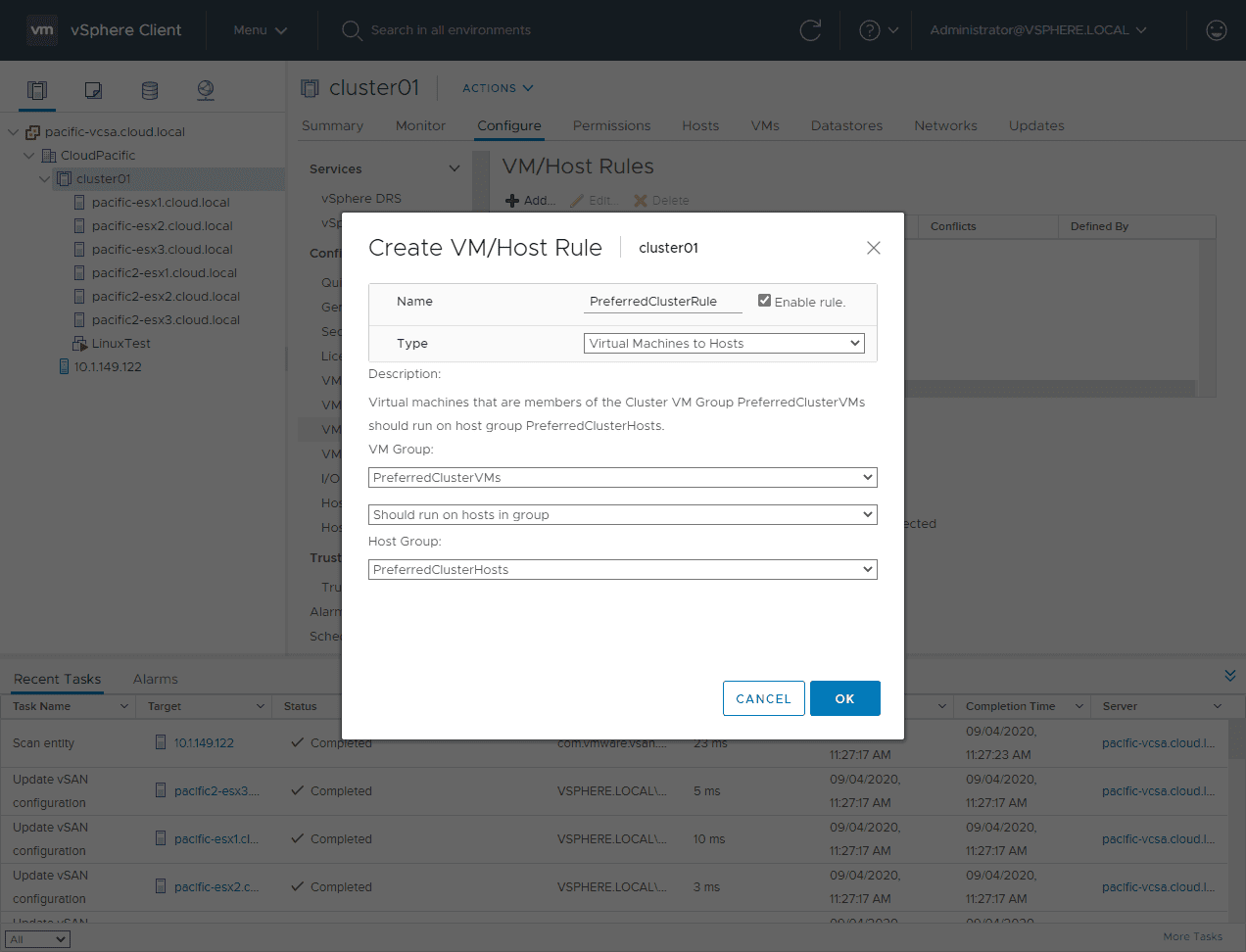
Task: Select pacific2-esx1.cloud.local in tree
Action: tap(165, 273)
